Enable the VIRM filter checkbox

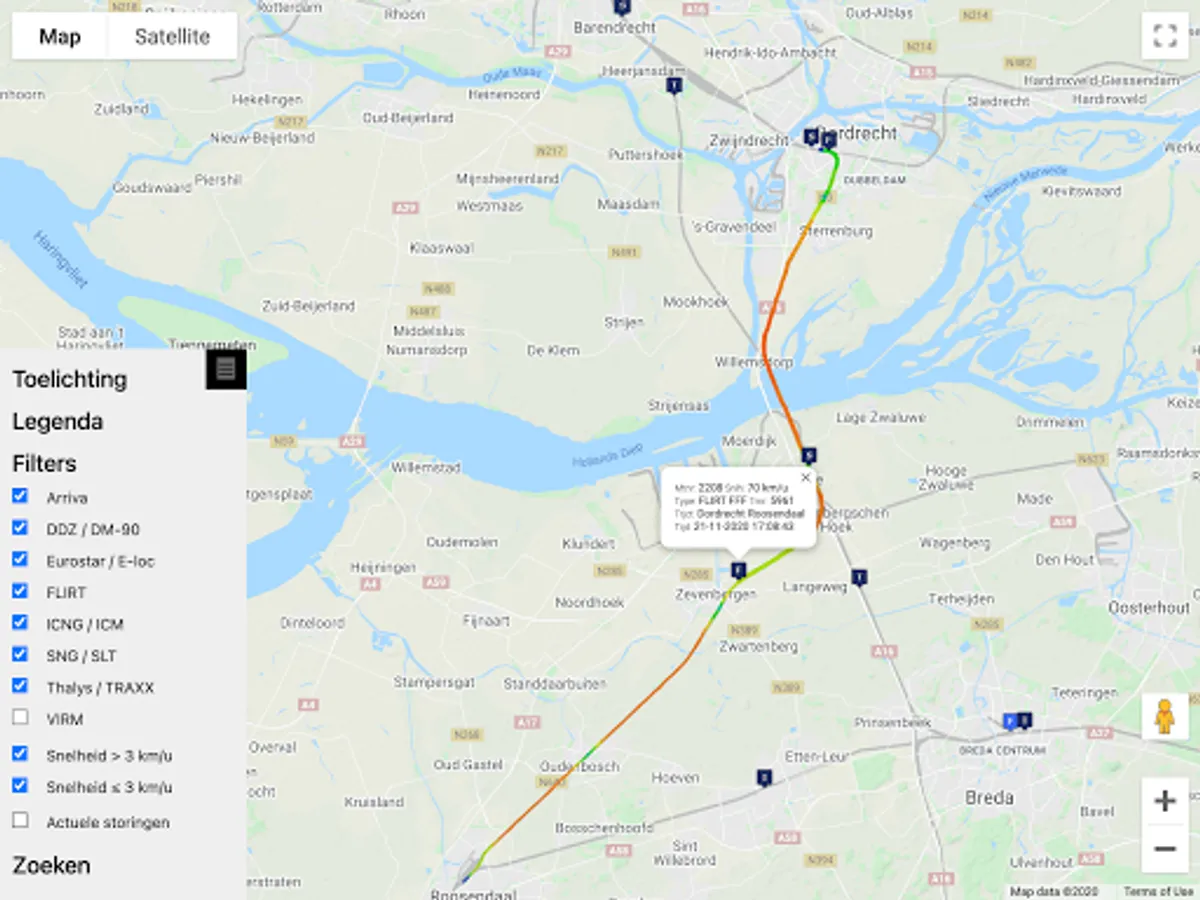click(20, 717)
